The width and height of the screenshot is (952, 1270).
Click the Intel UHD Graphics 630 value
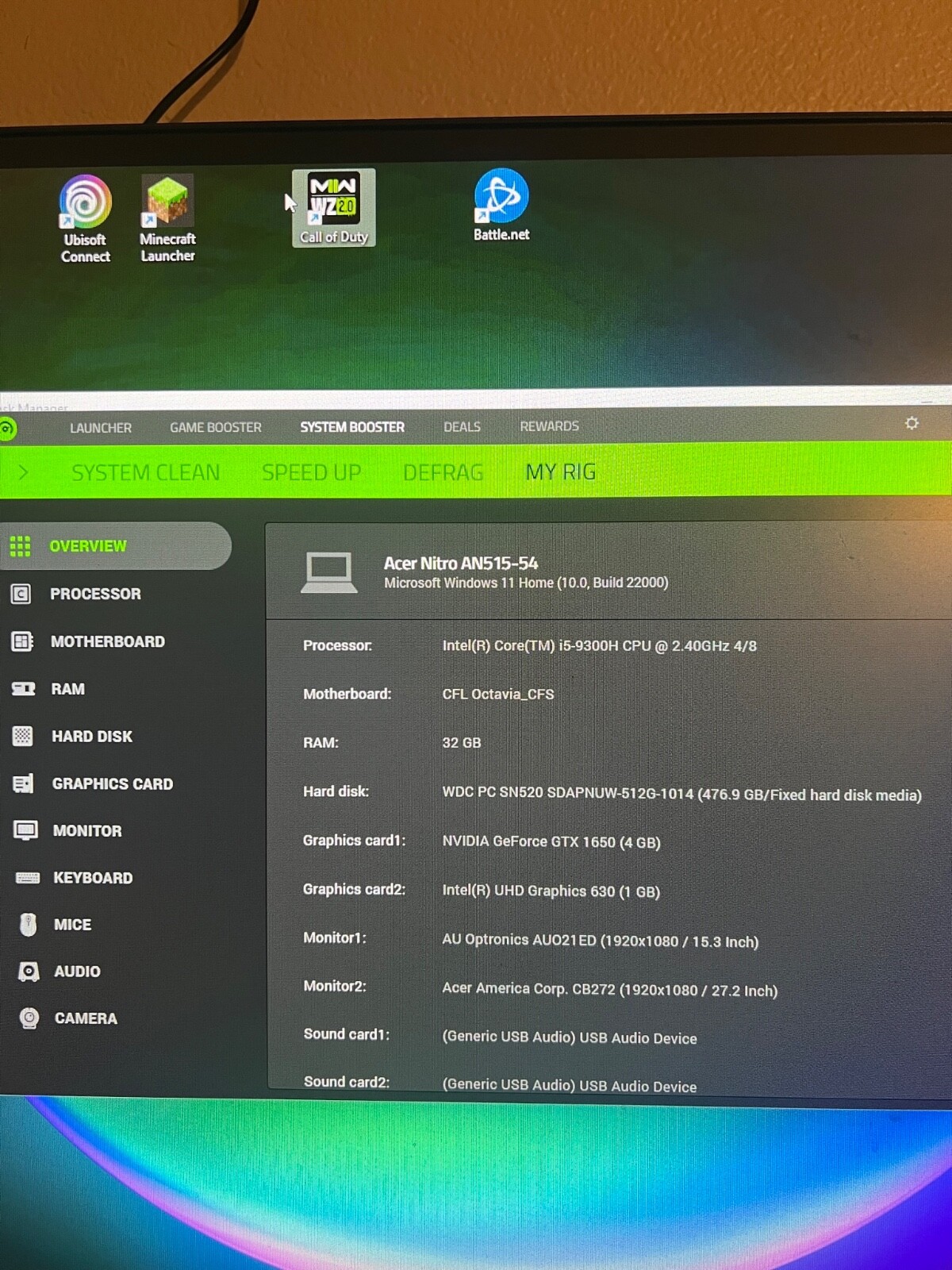pyautogui.click(x=551, y=891)
